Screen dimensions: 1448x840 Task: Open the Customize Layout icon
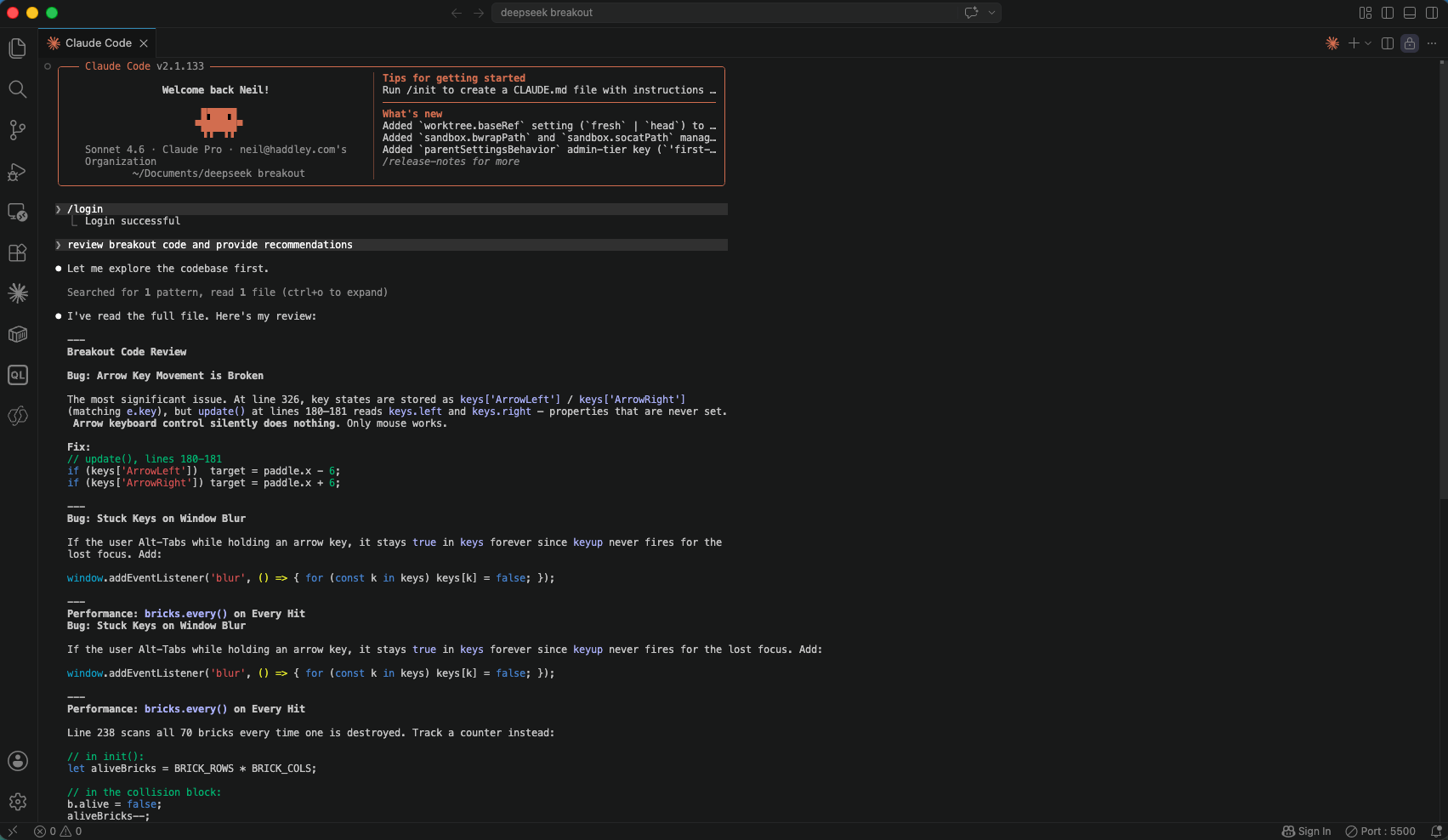(x=1366, y=13)
